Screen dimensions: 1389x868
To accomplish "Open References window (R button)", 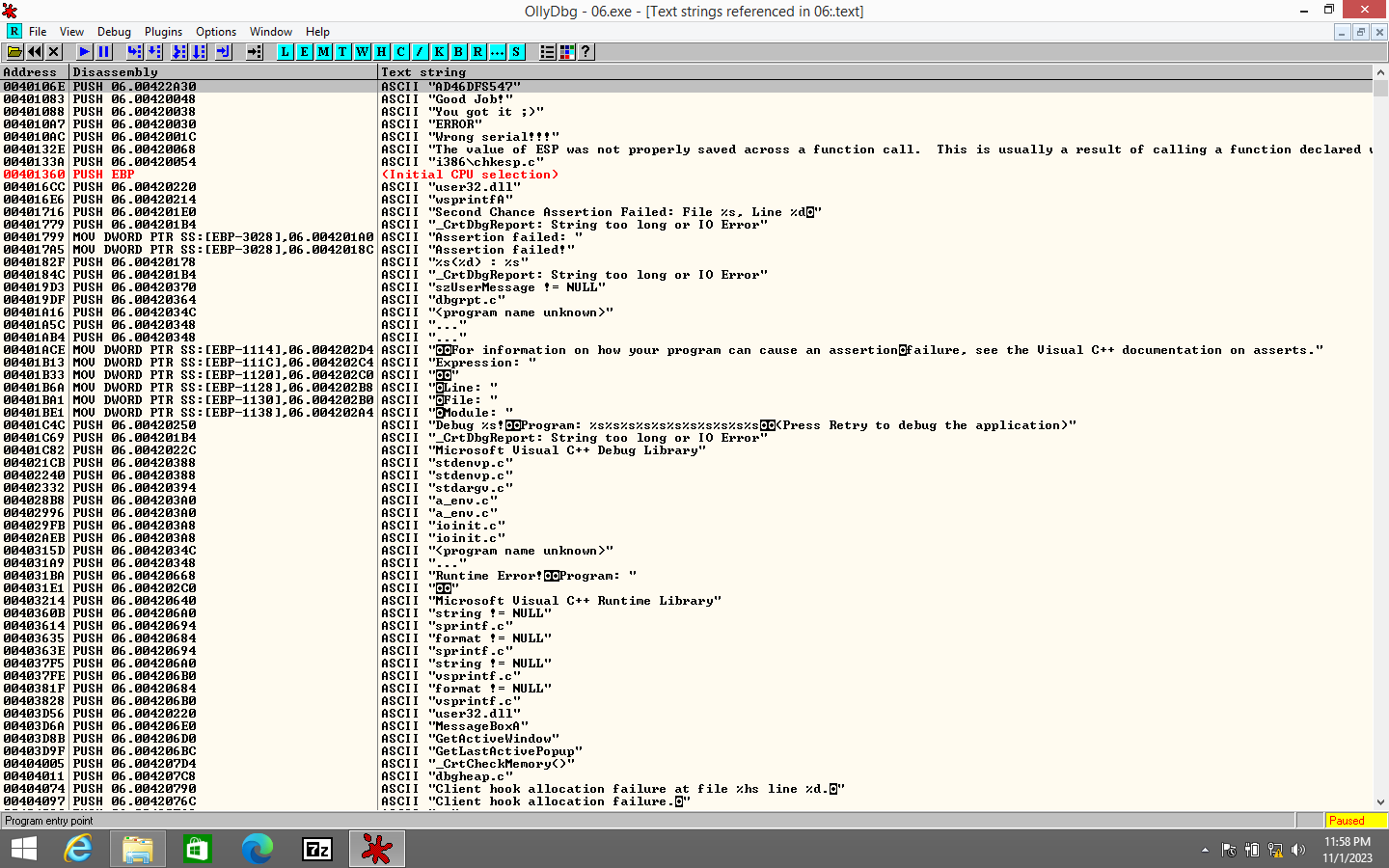I will pyautogui.click(x=478, y=52).
